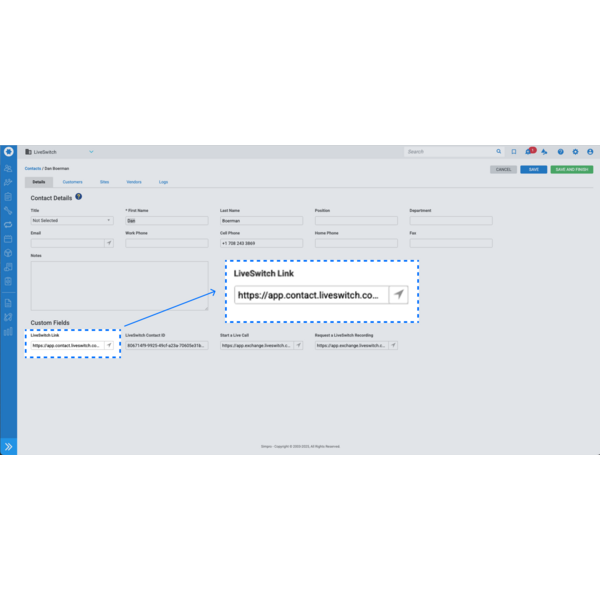Switch to the Logs tab
The width and height of the screenshot is (600, 600).
(x=163, y=182)
